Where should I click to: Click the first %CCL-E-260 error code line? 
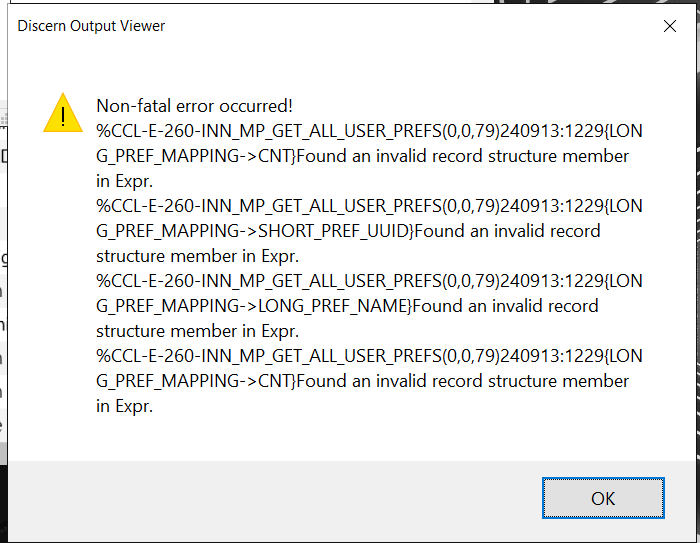369,131
